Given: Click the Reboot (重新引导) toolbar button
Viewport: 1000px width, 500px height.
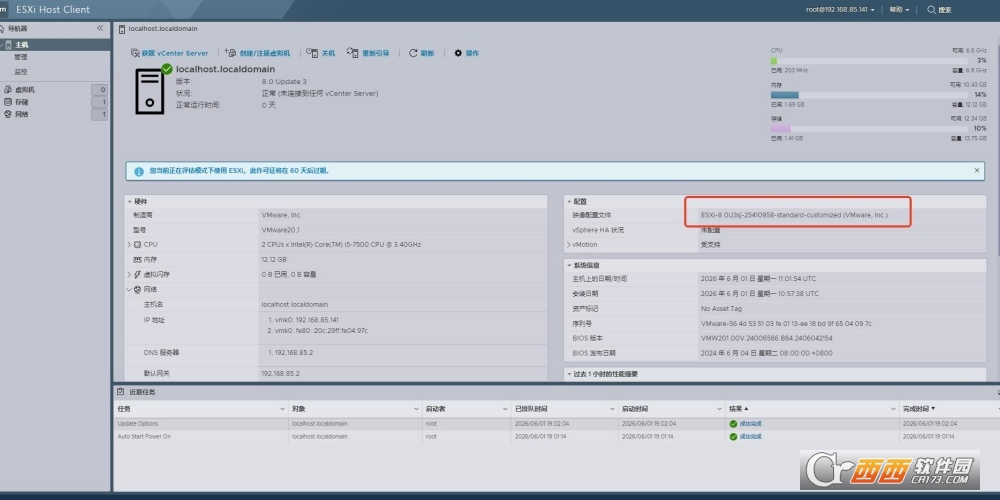Looking at the screenshot, I should pos(368,53).
